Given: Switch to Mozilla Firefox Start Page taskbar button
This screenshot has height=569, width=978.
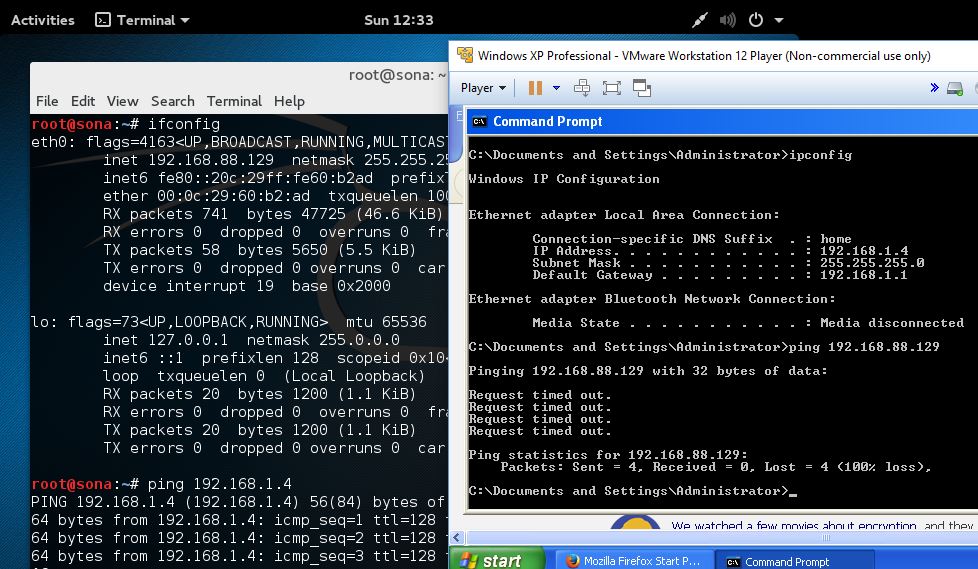Looking at the screenshot, I should coord(633,561).
